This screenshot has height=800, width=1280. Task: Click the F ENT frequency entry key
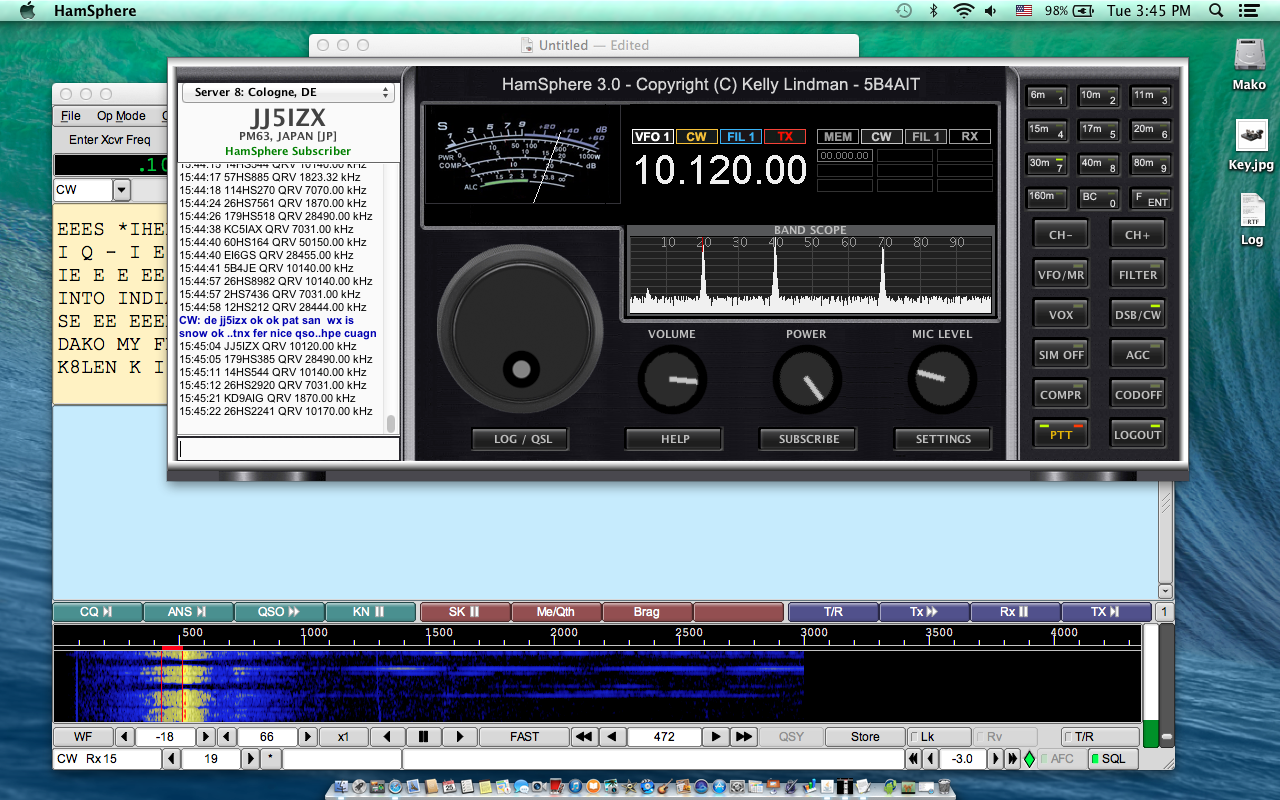1150,198
